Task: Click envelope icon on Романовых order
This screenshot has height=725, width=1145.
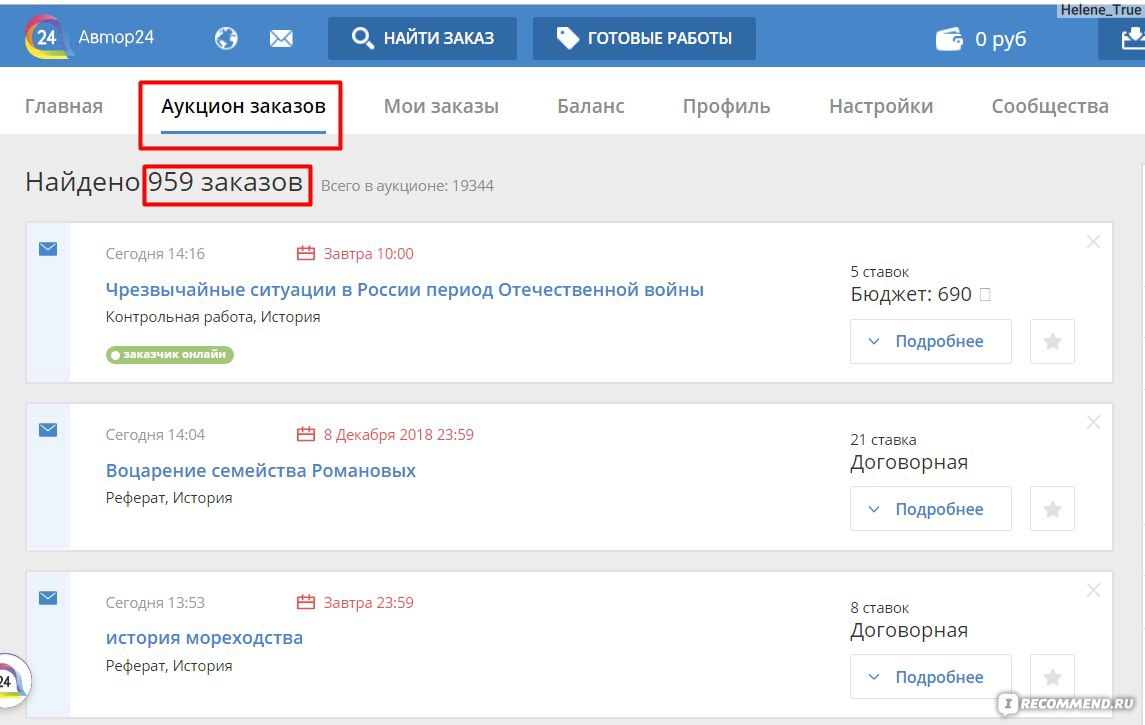Action: pyautogui.click(x=48, y=430)
